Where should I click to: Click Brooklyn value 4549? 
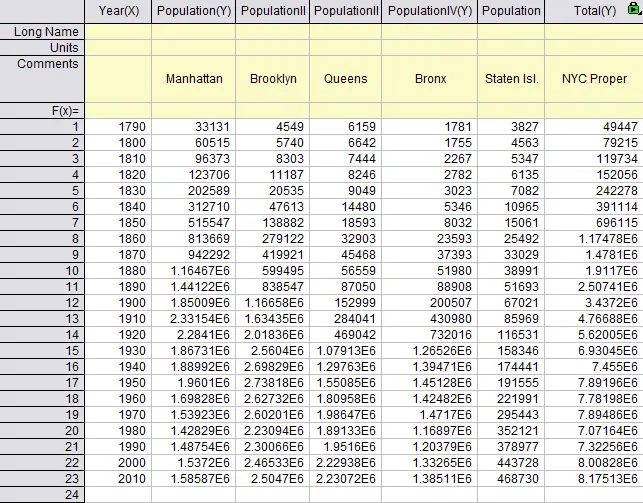click(273, 127)
